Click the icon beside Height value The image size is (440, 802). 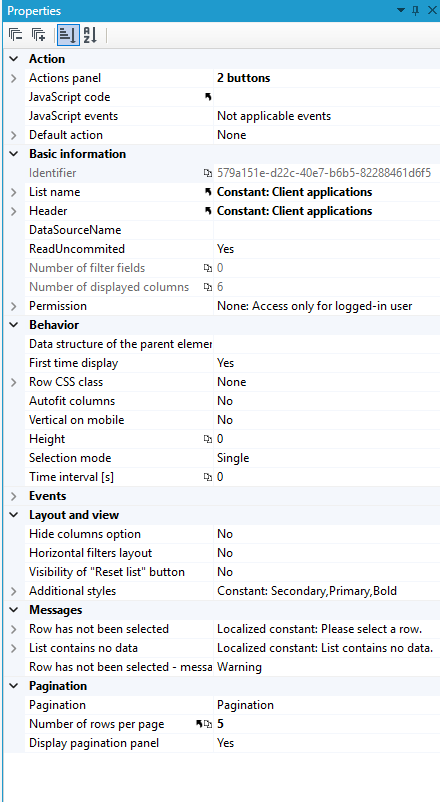click(207, 439)
